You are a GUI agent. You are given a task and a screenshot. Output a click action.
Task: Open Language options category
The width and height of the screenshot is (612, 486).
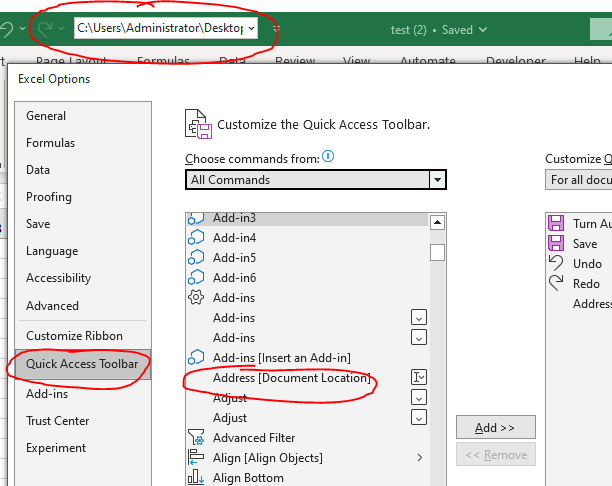click(52, 251)
